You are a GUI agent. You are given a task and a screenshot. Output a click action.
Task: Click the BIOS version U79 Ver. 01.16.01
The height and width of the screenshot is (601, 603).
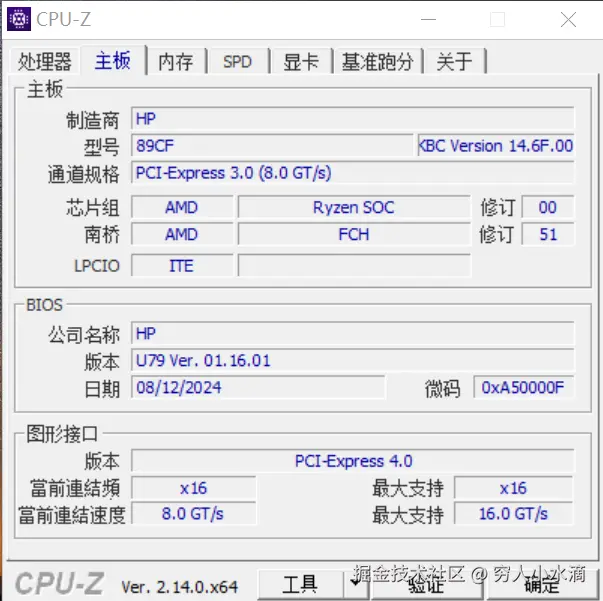pos(353,360)
